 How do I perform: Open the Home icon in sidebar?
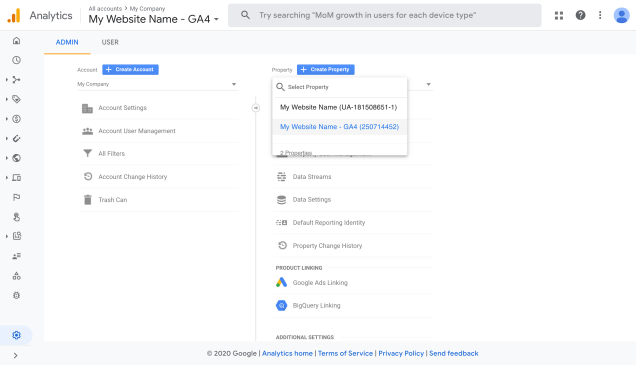click(x=16, y=41)
